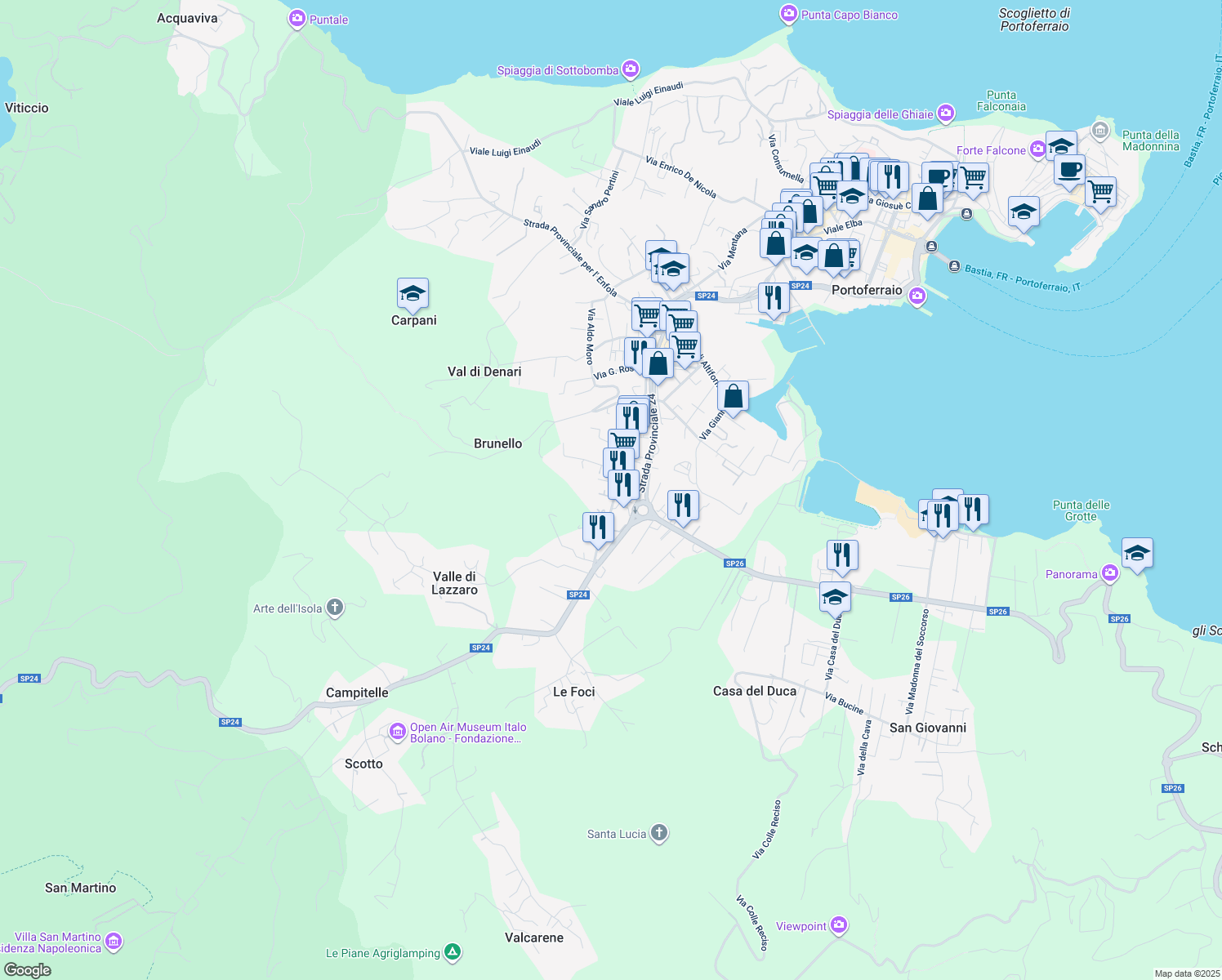Image resolution: width=1222 pixels, height=980 pixels.
Task: Open the Open Air Museum Italo Bolano link
Action: (468, 733)
